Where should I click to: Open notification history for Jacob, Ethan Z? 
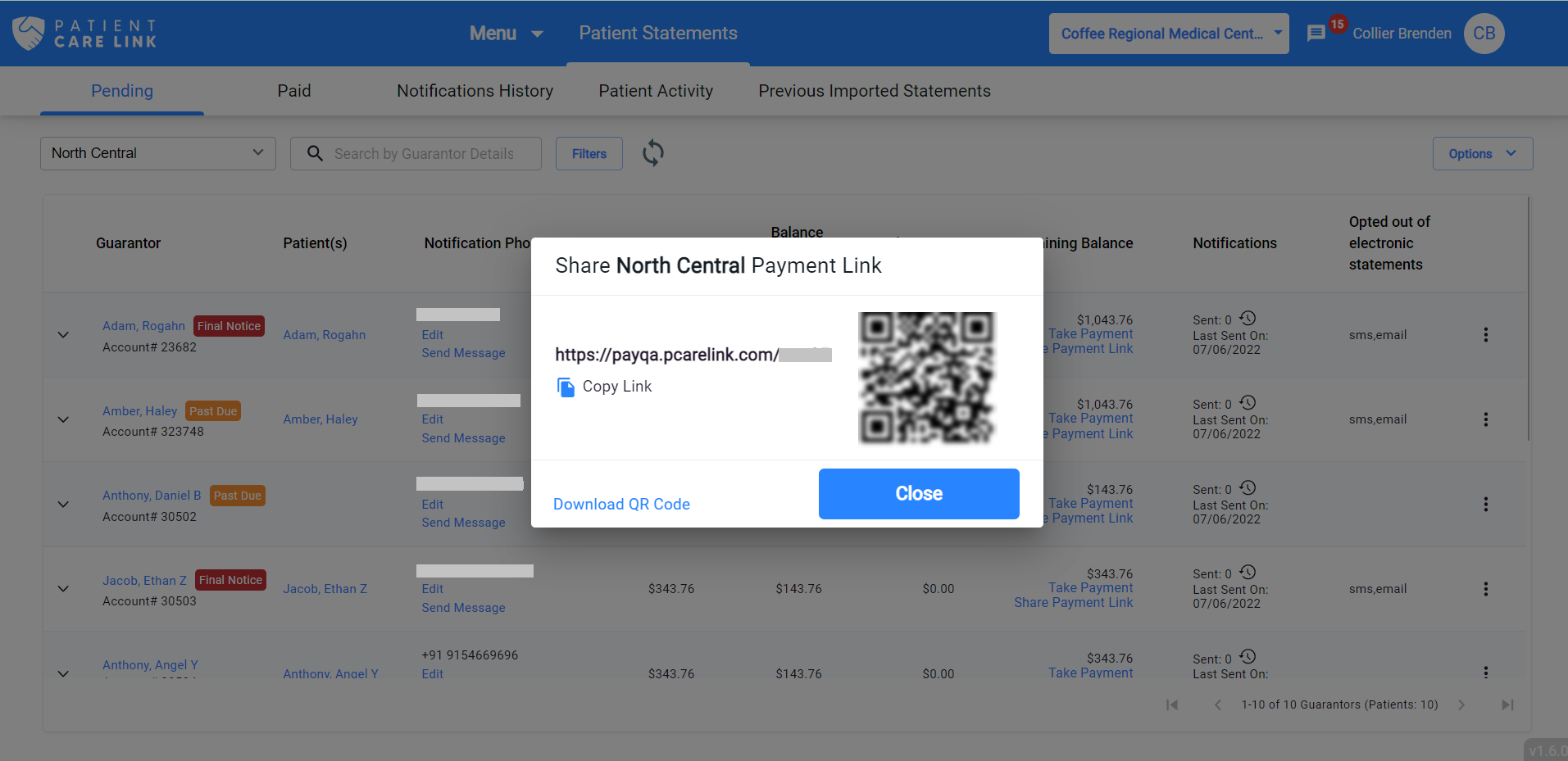click(x=1248, y=573)
